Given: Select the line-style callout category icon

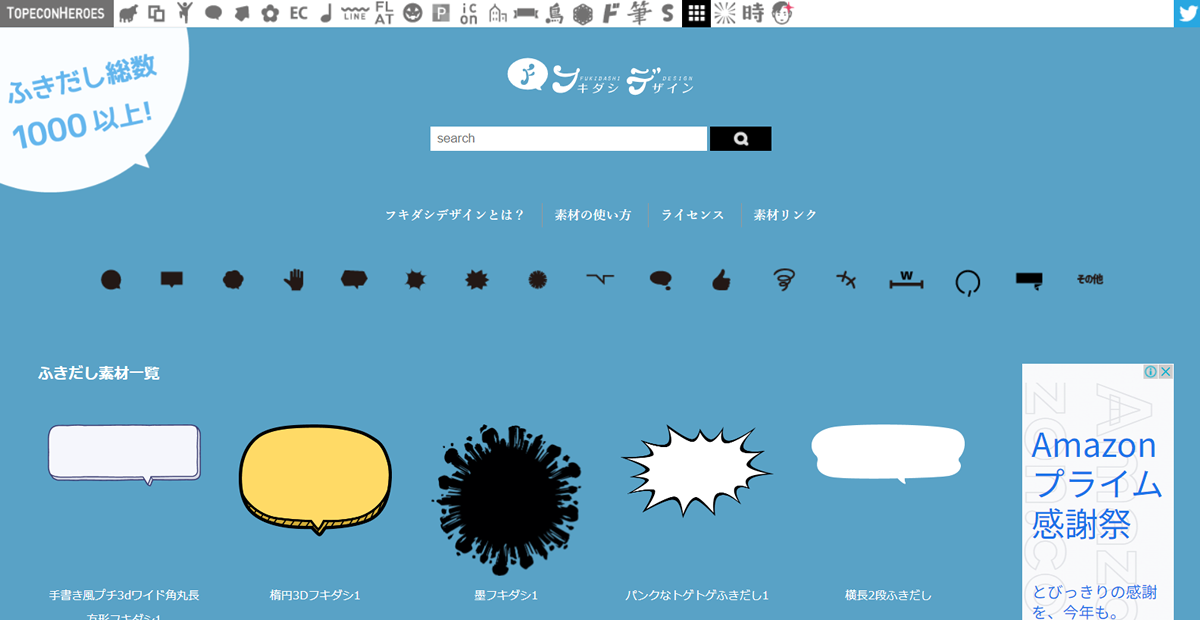Looking at the screenshot, I should click(x=600, y=278).
